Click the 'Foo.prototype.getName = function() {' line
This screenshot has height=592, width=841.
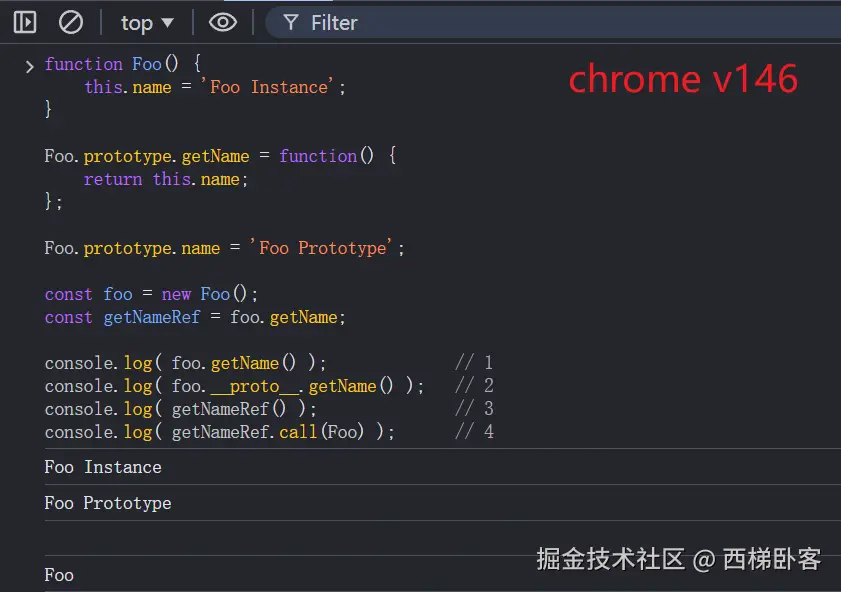click(220, 156)
